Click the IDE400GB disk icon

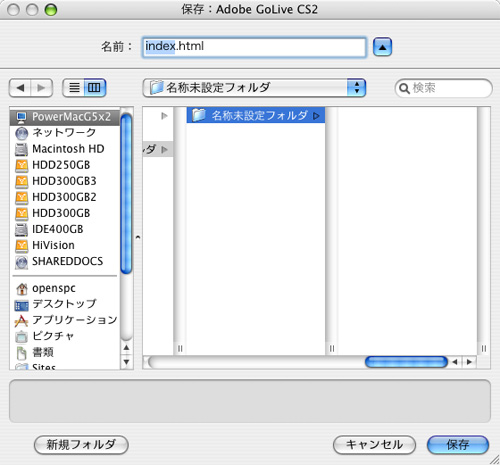click(x=22, y=229)
